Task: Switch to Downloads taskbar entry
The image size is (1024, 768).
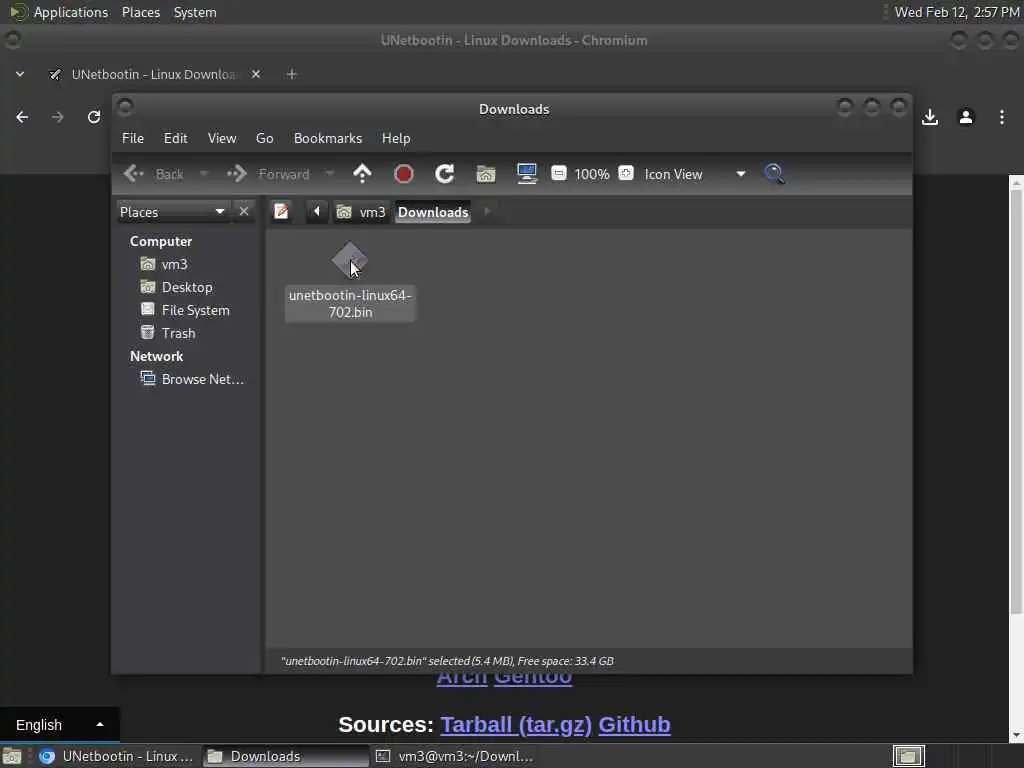Action: coord(285,756)
